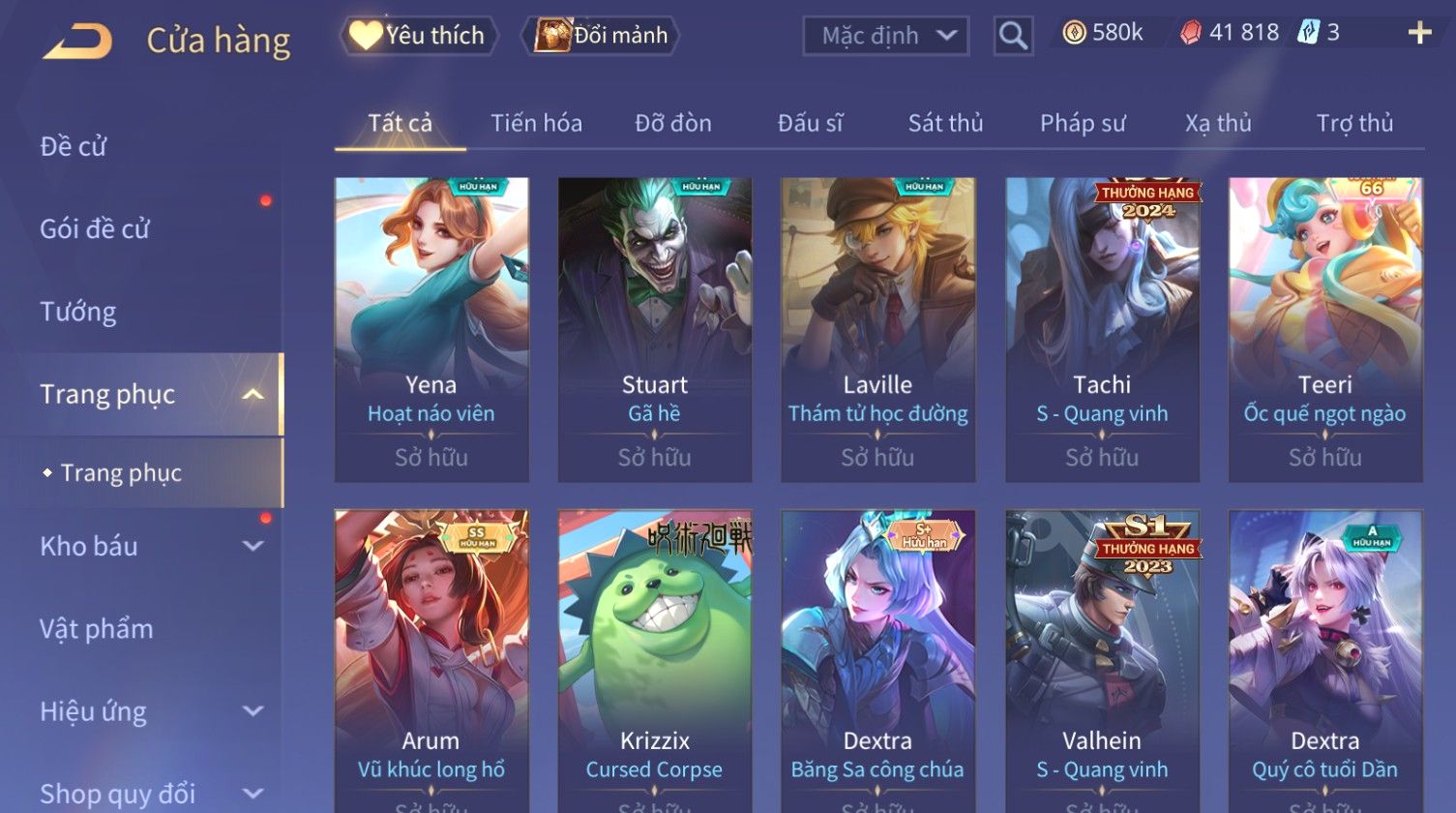Click the back arrow icon beside Cửa hàng

pos(78,41)
